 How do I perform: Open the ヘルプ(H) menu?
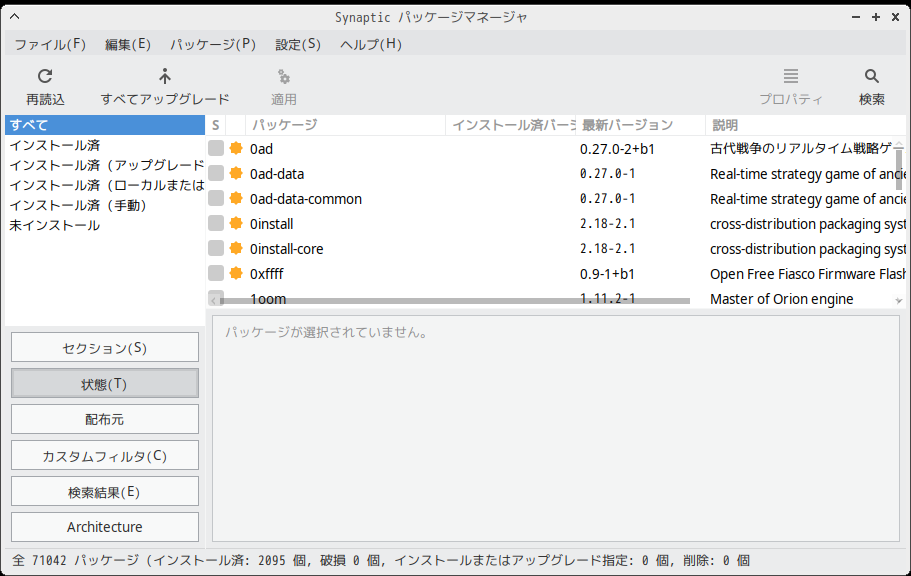(371, 44)
